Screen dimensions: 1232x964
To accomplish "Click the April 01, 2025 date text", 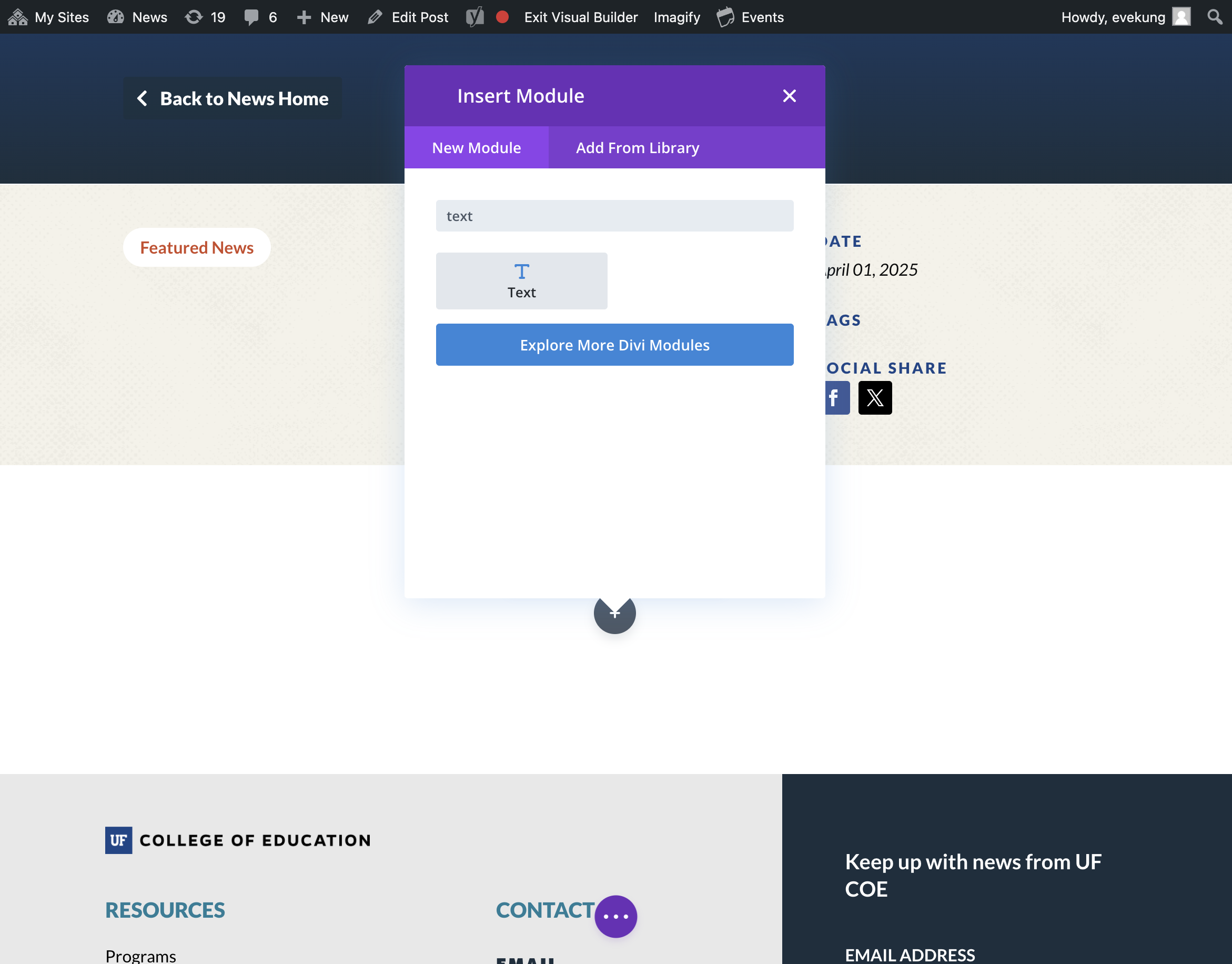I will (x=871, y=270).
